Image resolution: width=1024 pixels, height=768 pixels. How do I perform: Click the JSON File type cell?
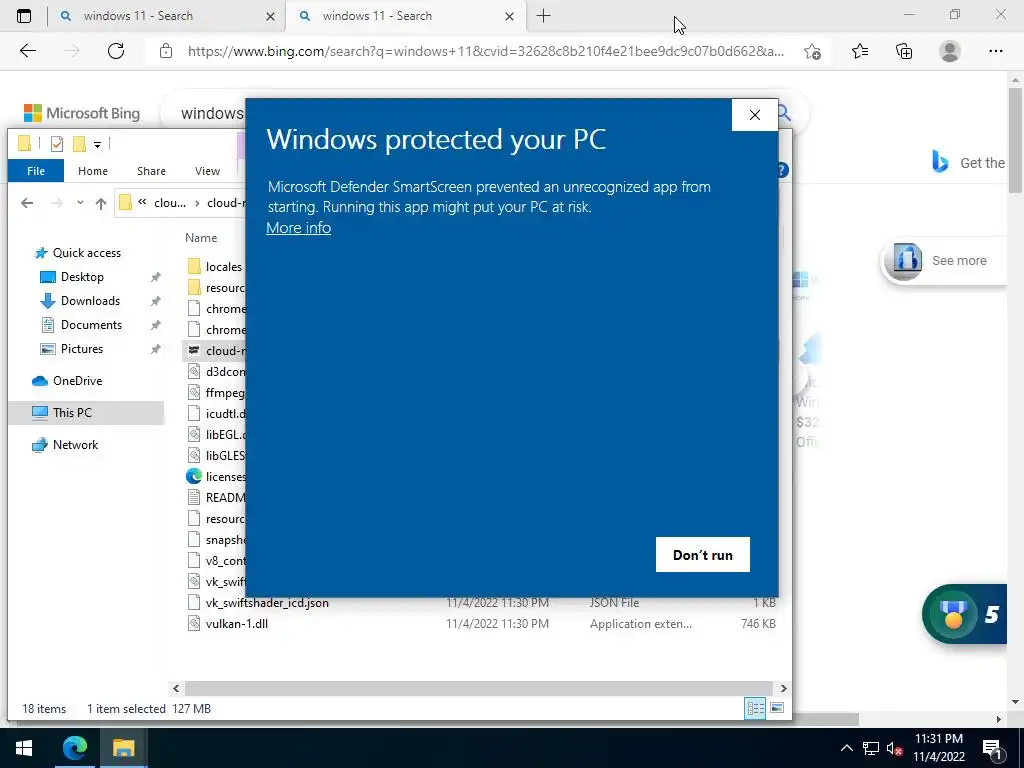click(x=615, y=603)
